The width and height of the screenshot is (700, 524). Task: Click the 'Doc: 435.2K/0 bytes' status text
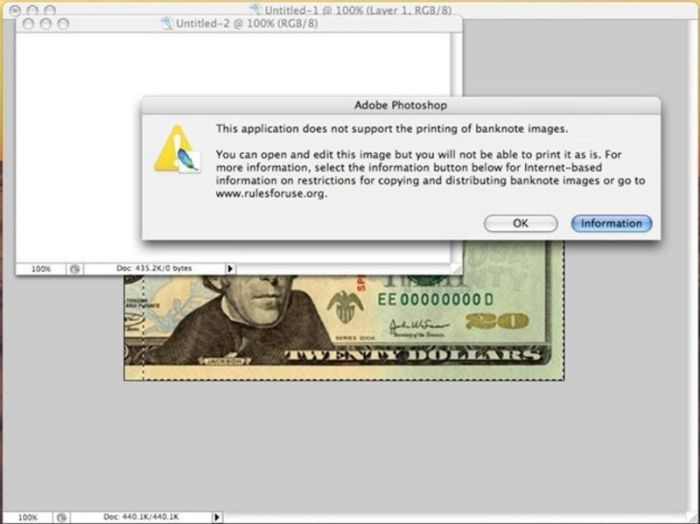[x=154, y=268]
